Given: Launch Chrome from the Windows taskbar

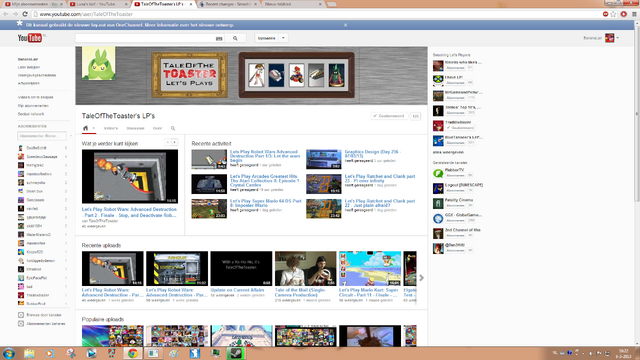Looking at the screenshot, I should click(132, 353).
